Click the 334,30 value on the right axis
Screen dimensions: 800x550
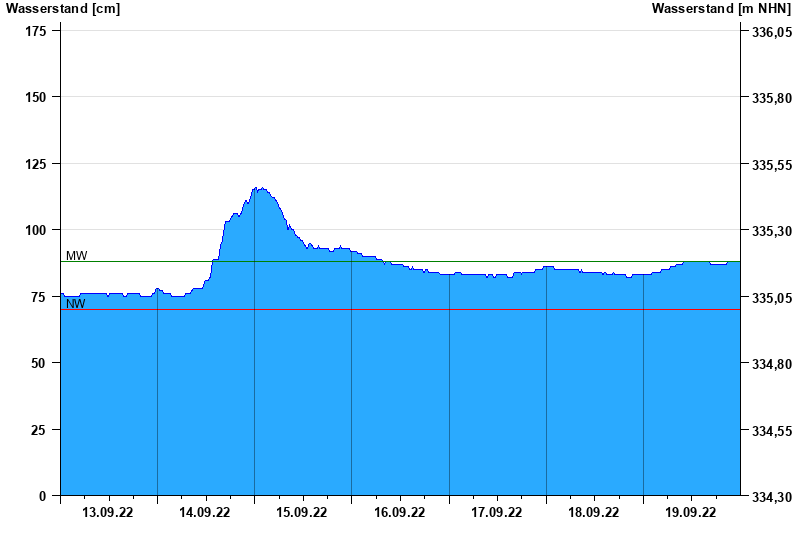[771, 497]
